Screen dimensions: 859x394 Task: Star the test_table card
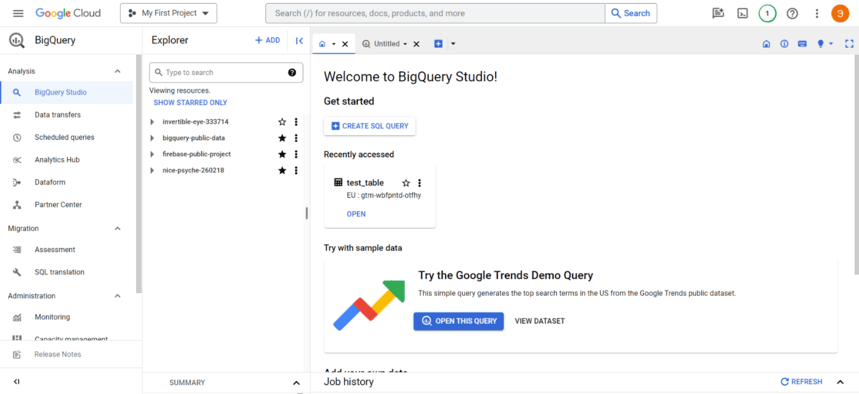(406, 183)
